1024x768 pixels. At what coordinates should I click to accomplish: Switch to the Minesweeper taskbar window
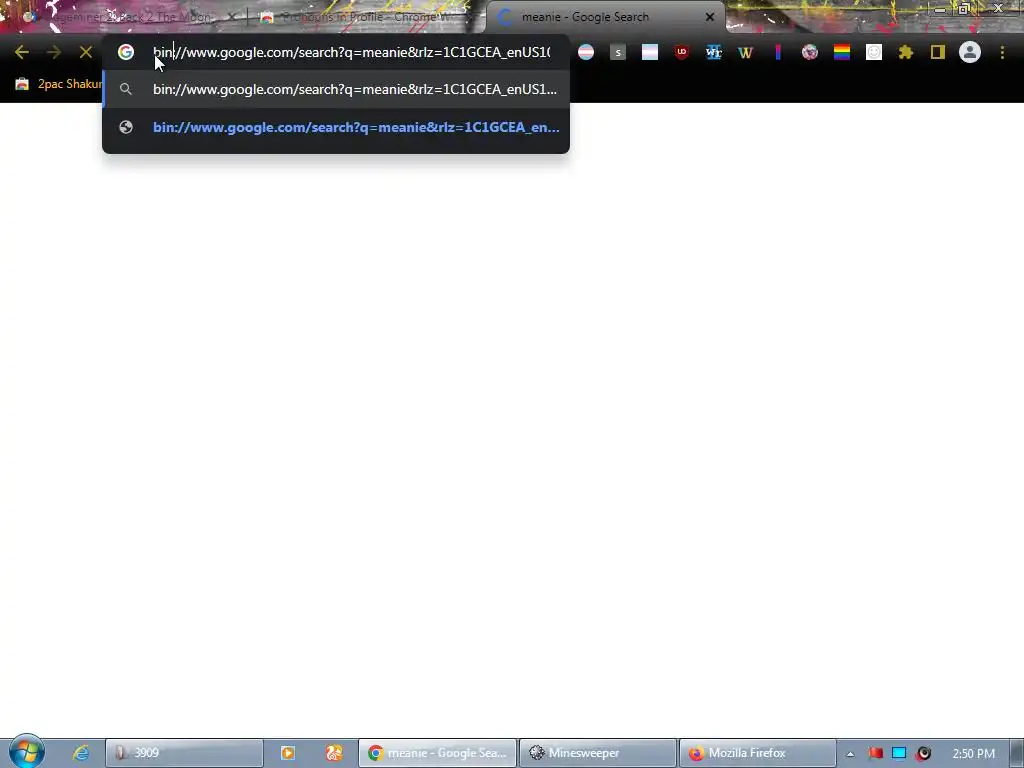coord(598,753)
